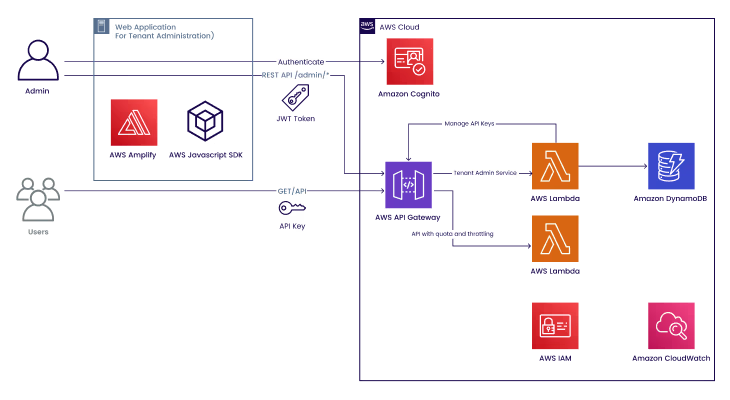Click the 'AWS Javascript SDK' caption
Viewport: 730px width, 400px height.
click(206, 155)
